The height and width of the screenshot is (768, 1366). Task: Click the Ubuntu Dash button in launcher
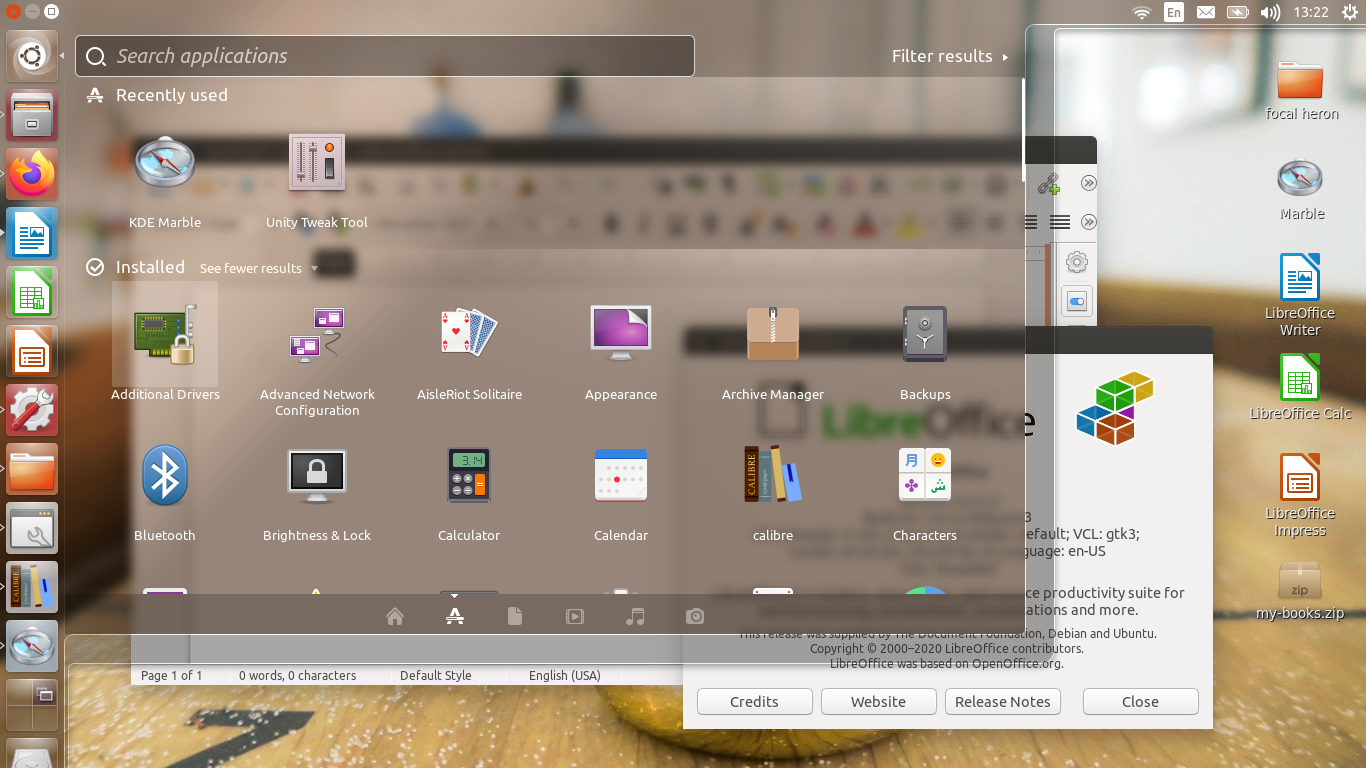pyautogui.click(x=33, y=55)
